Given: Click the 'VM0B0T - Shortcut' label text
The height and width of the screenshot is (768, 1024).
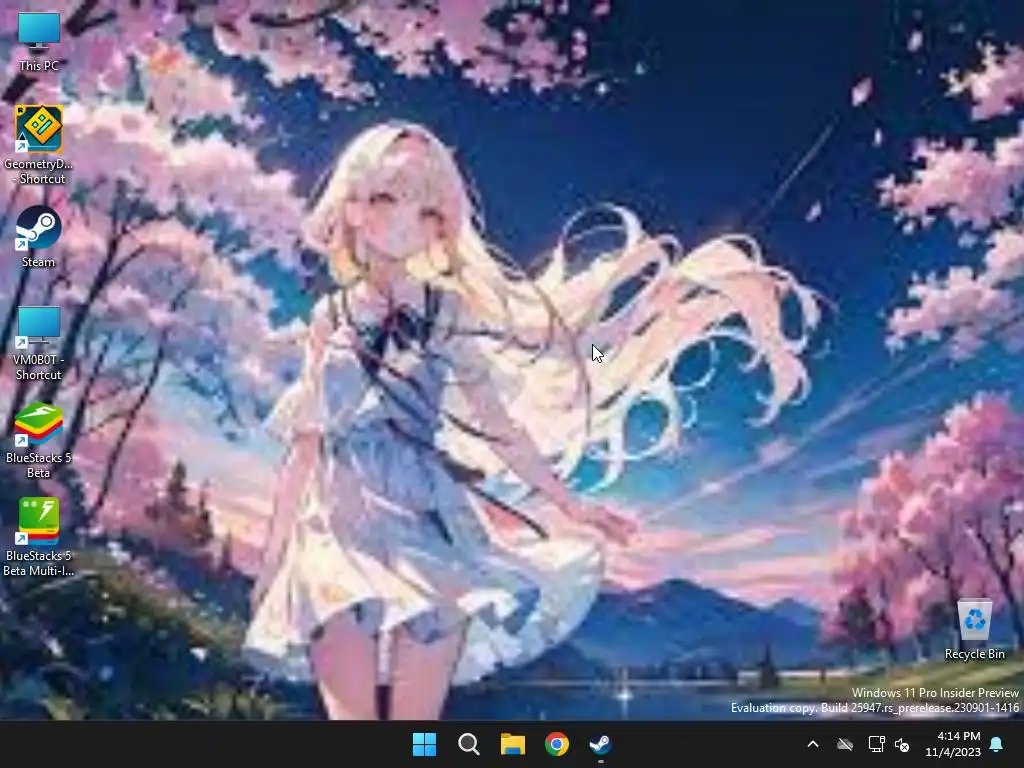Looking at the screenshot, I should tap(39, 367).
